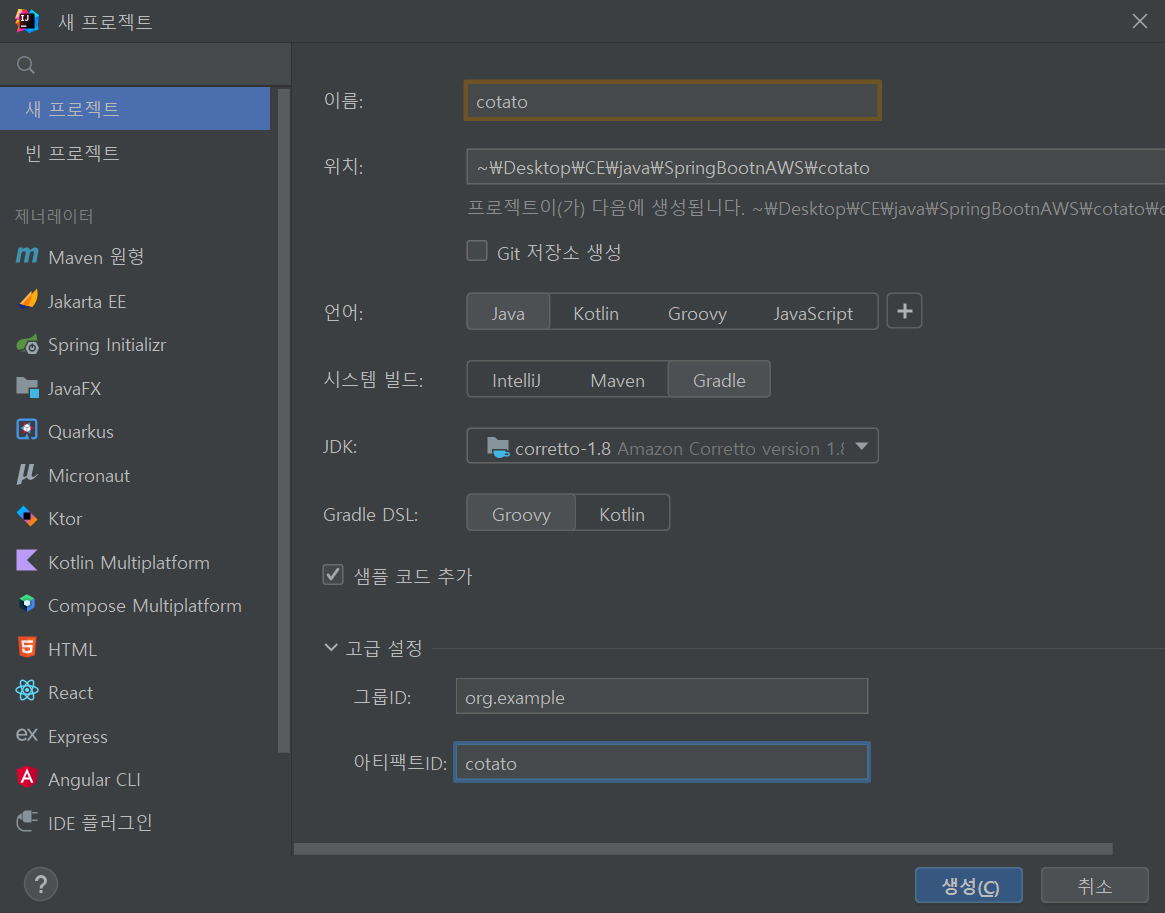Select Groovy as the language
The image size is (1165, 913).
(x=697, y=312)
